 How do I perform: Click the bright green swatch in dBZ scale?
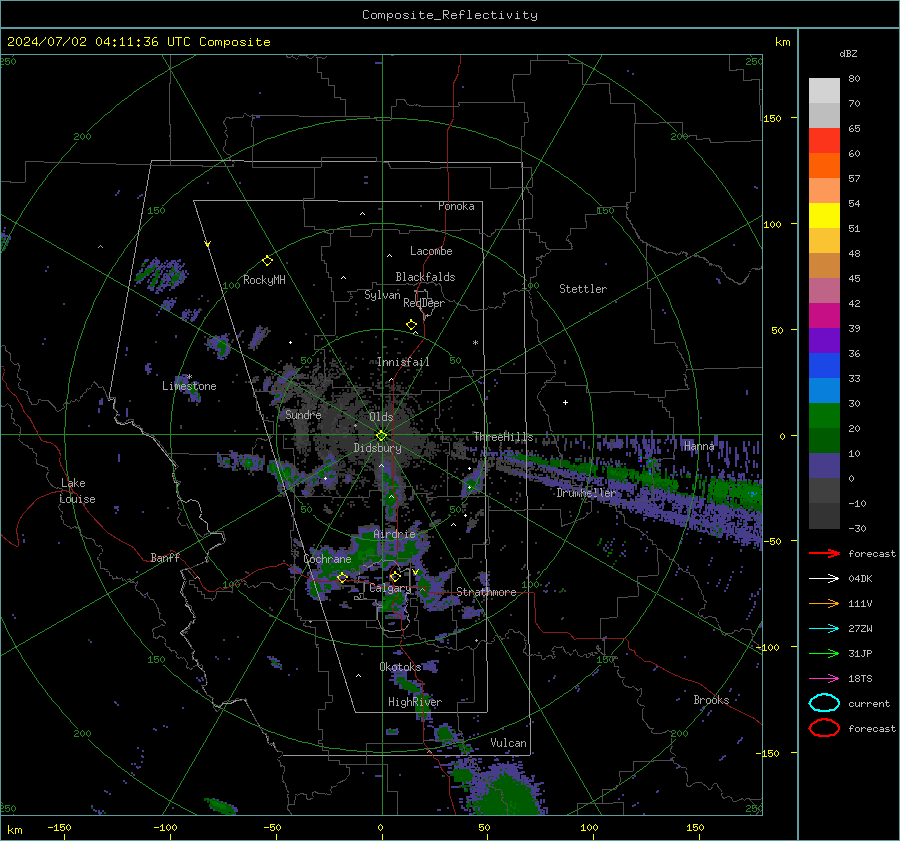(x=824, y=415)
